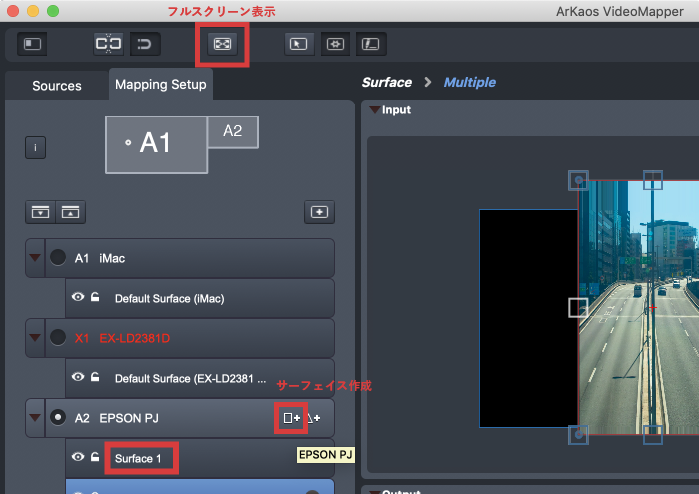Add triangle surface to EPSON PJ
Screen dimensions: 699x494
point(314,418)
